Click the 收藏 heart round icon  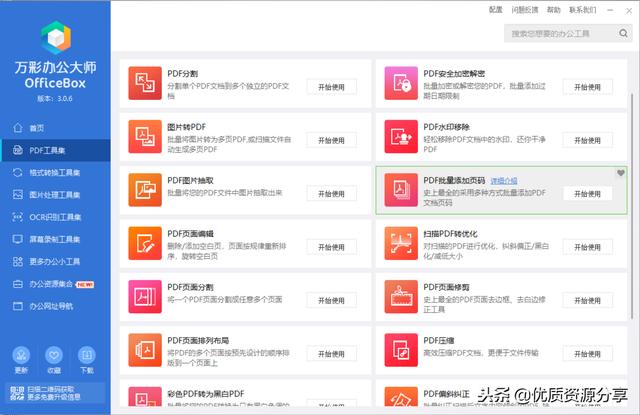(54, 355)
